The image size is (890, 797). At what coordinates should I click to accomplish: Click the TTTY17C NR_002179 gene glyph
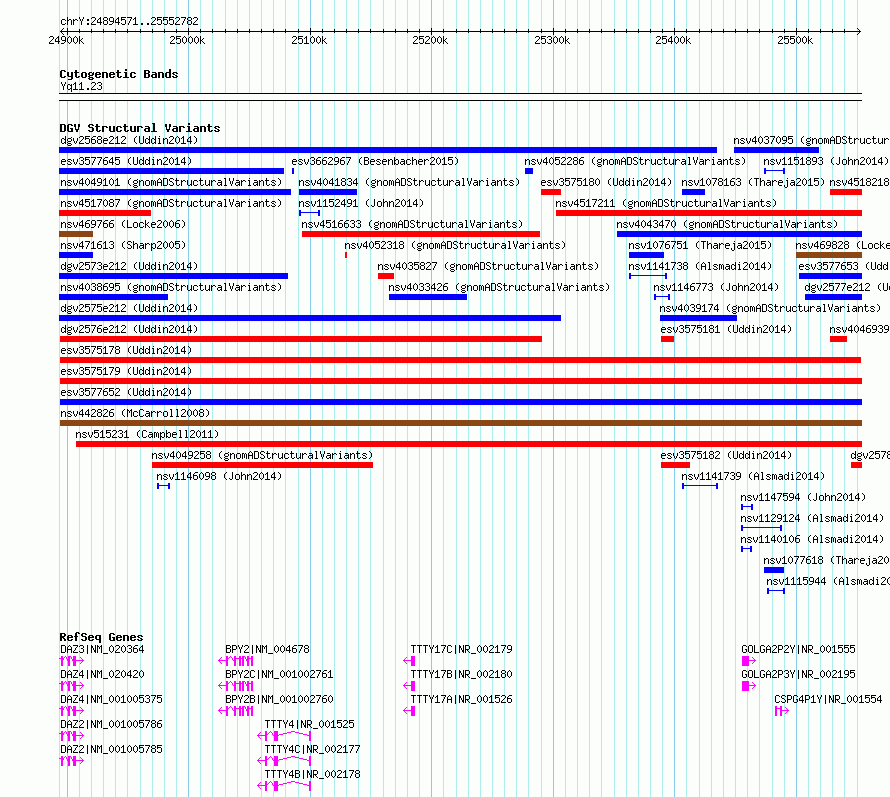(409, 661)
